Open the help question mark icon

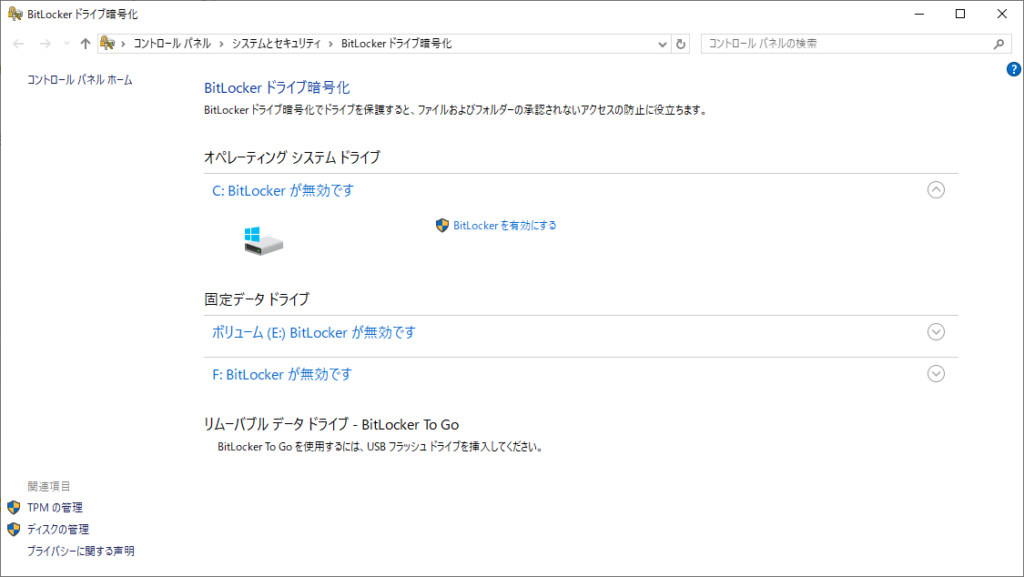pyautogui.click(x=1014, y=69)
